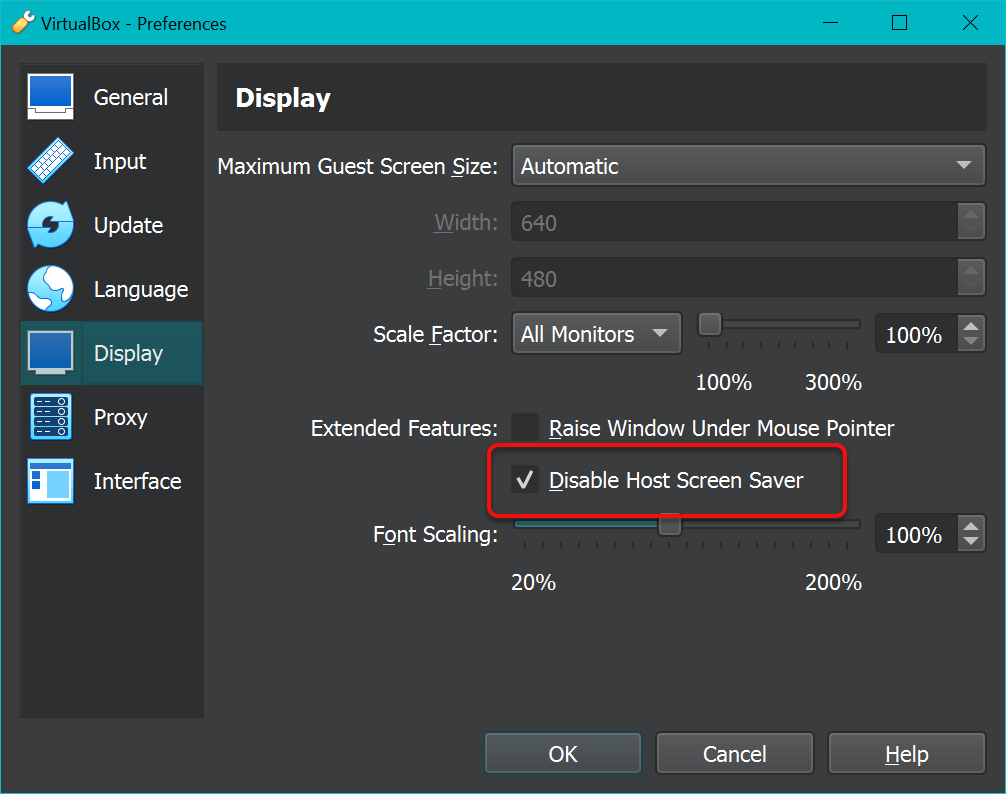Enable Raise Window Under Mouse Pointer
Image resolution: width=1006 pixels, height=794 pixels.
[x=526, y=428]
